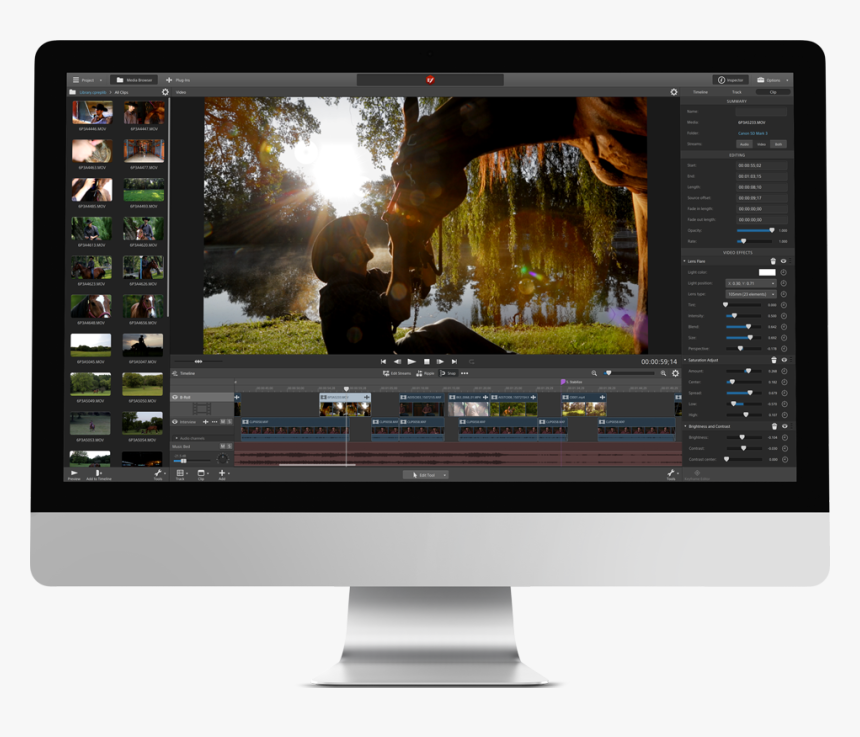Click the Play button under the preview

411,361
